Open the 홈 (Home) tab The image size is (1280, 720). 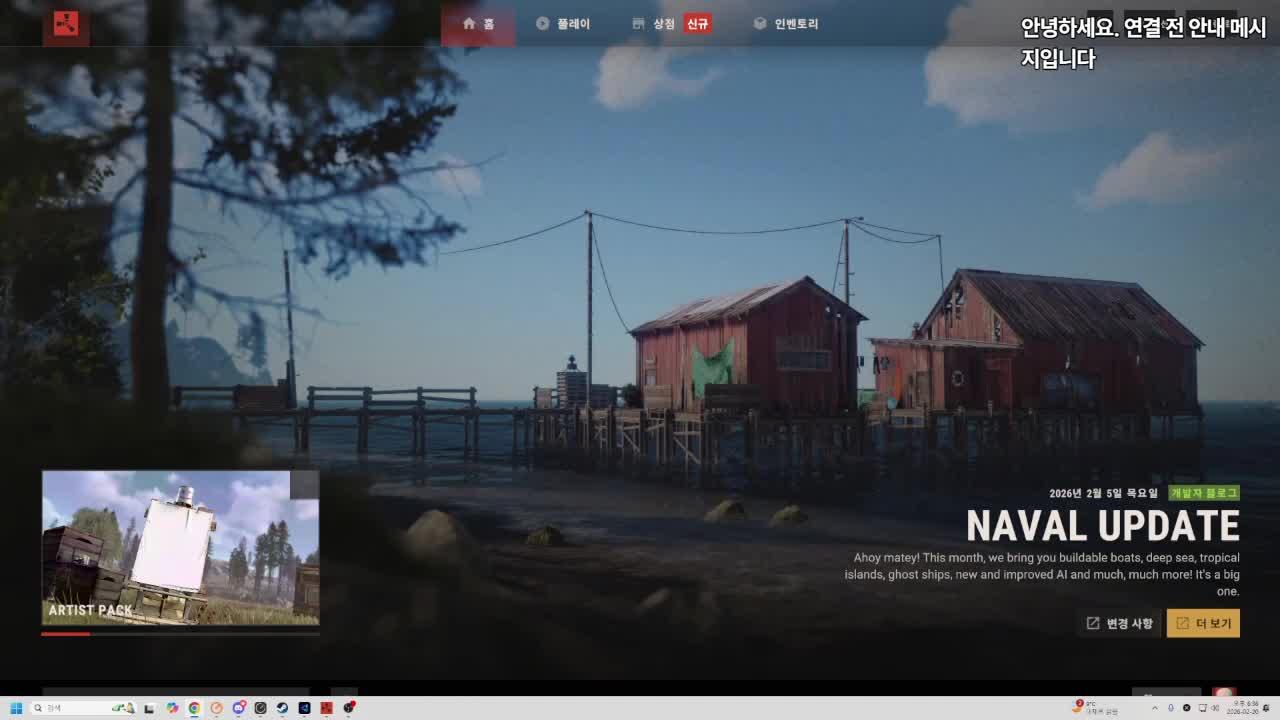(478, 24)
